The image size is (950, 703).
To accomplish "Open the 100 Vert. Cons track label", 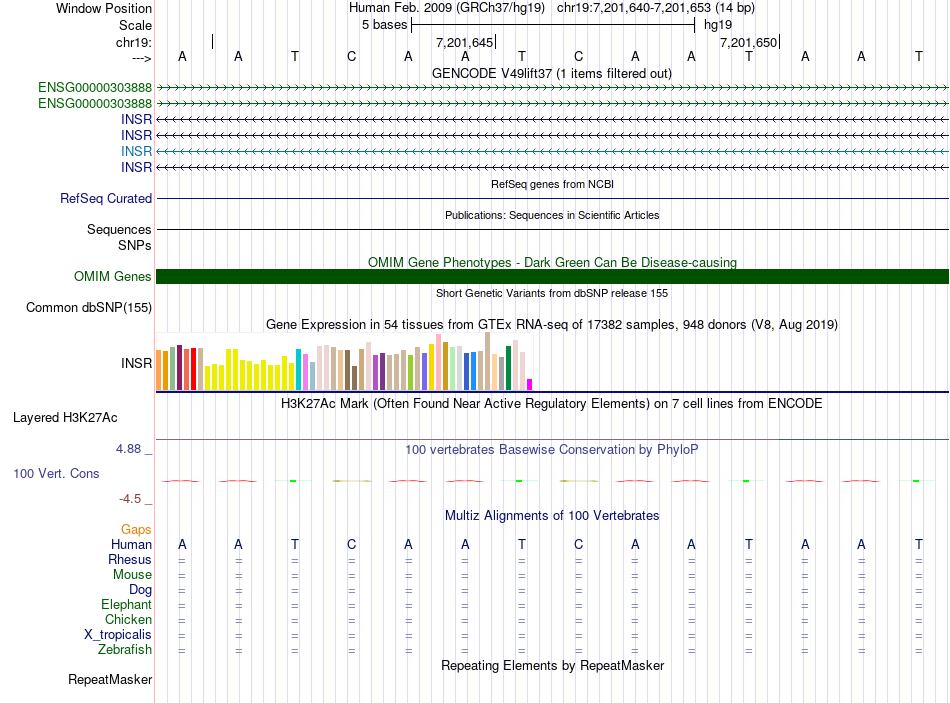I will pos(56,473).
